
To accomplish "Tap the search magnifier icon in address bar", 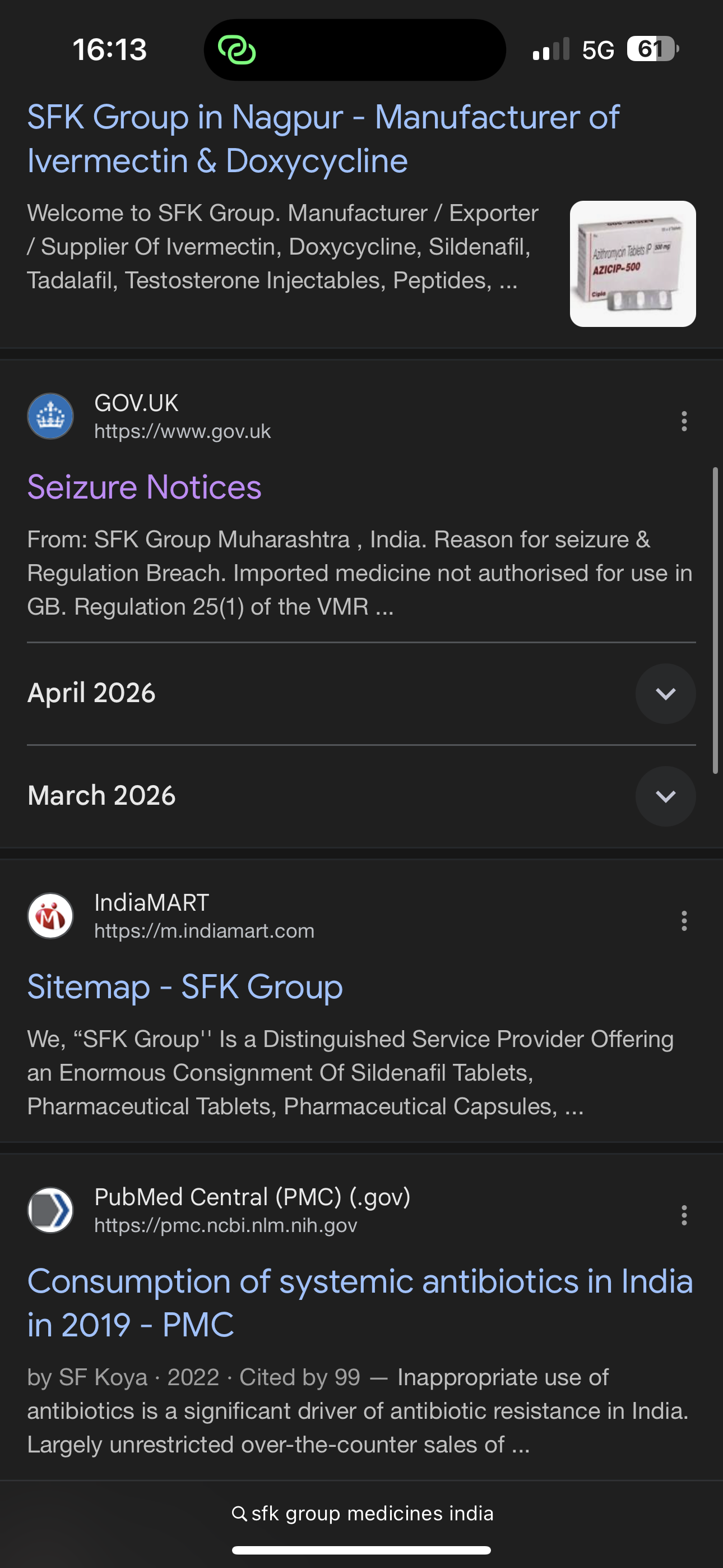I will pyautogui.click(x=239, y=1513).
